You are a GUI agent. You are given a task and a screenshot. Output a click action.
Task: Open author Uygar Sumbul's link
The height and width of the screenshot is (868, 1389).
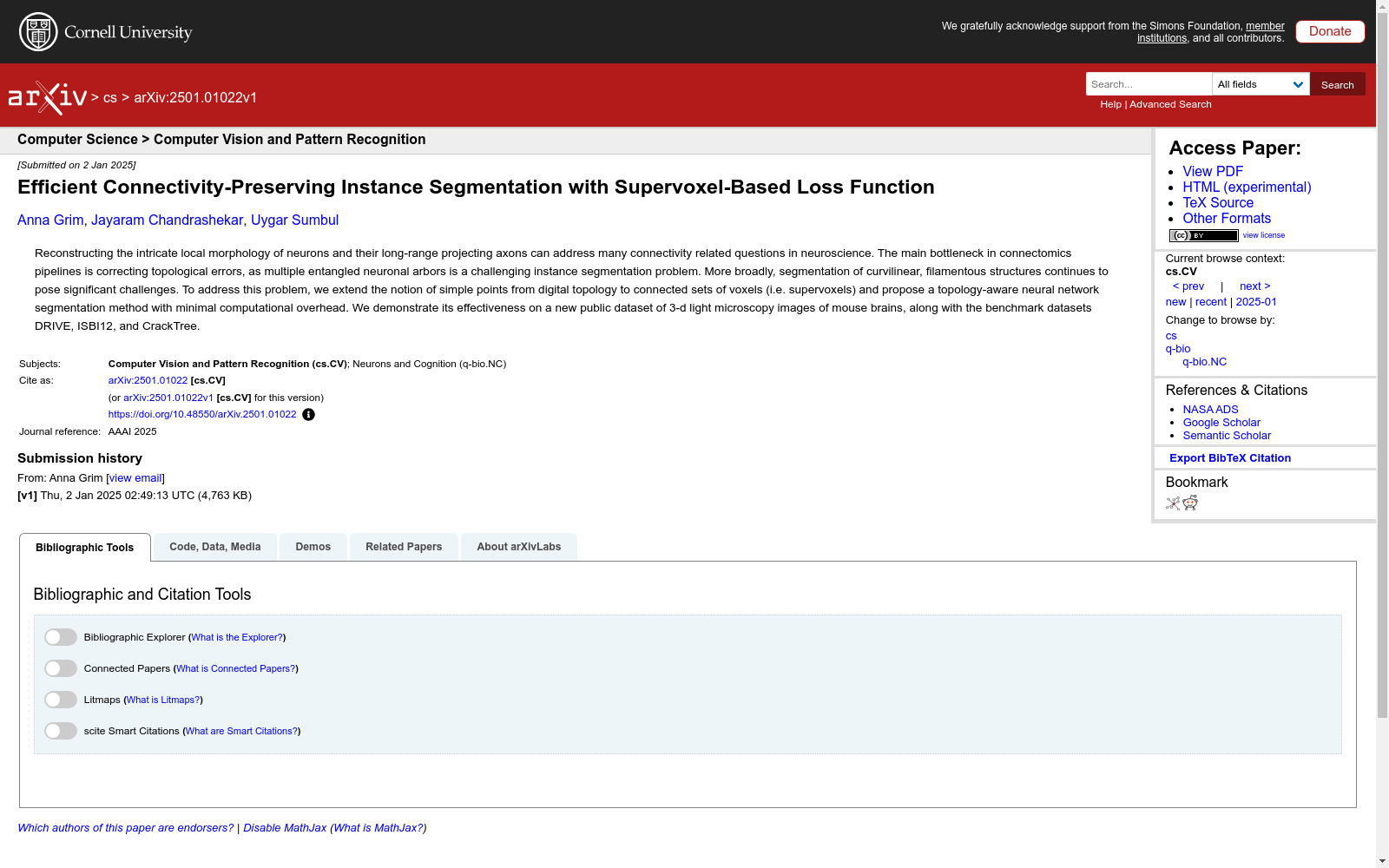coord(294,220)
